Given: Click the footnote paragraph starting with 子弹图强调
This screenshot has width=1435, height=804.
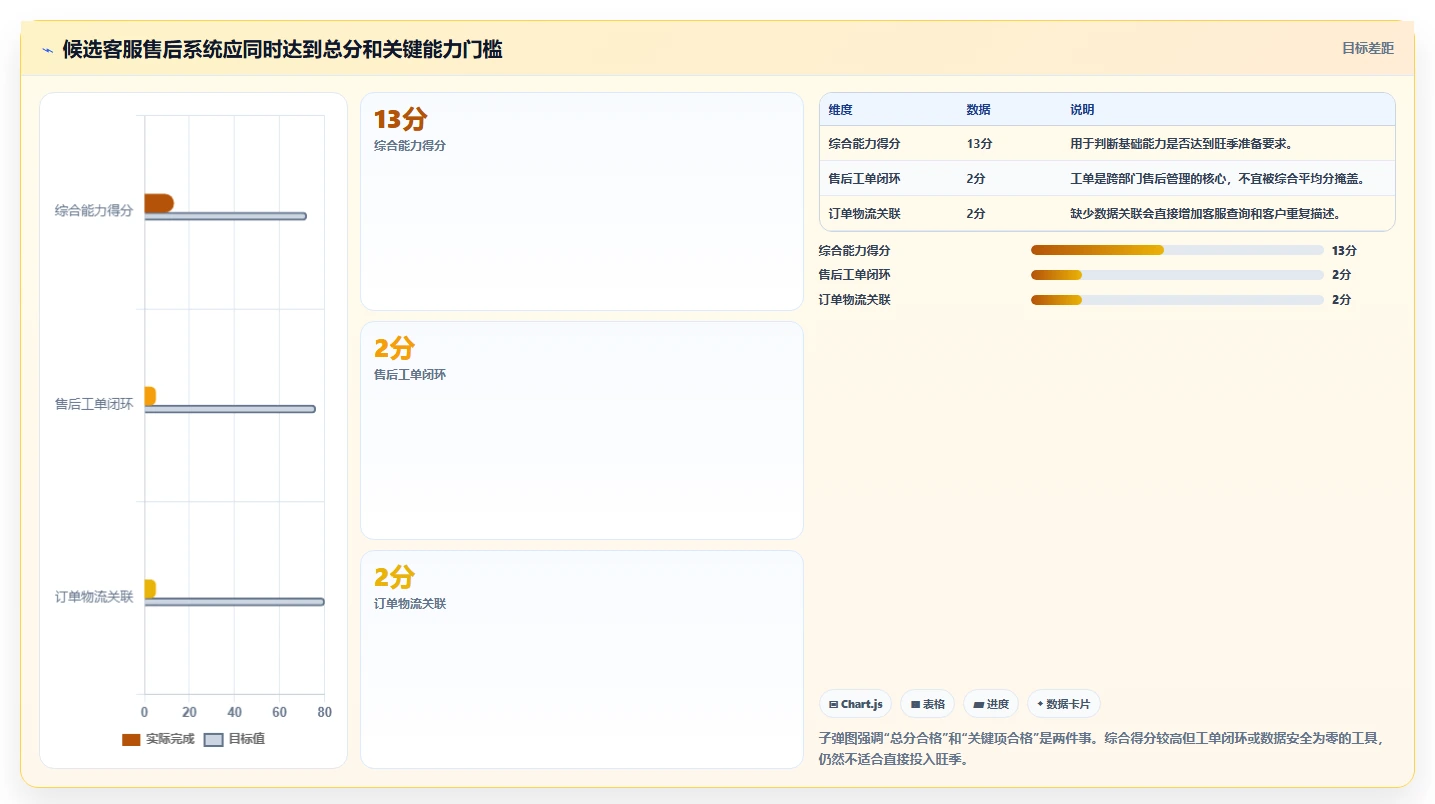Looking at the screenshot, I should [1101, 749].
